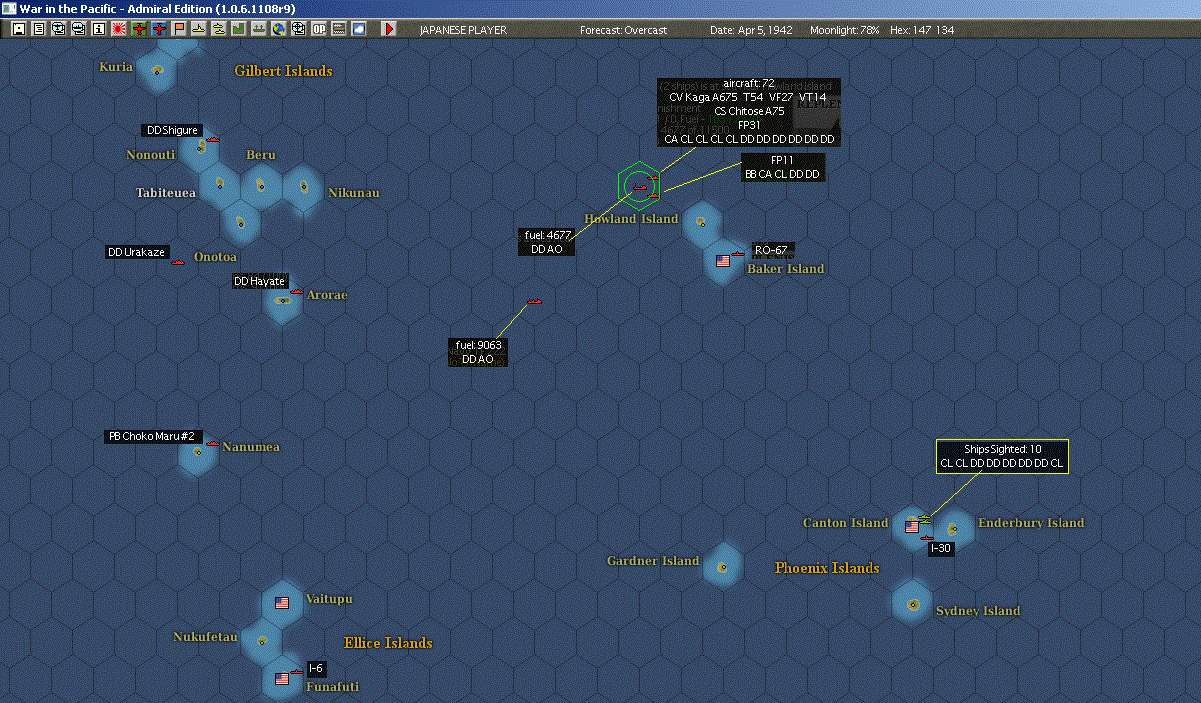Click sighted Allied ships icon at Canton

[925, 518]
